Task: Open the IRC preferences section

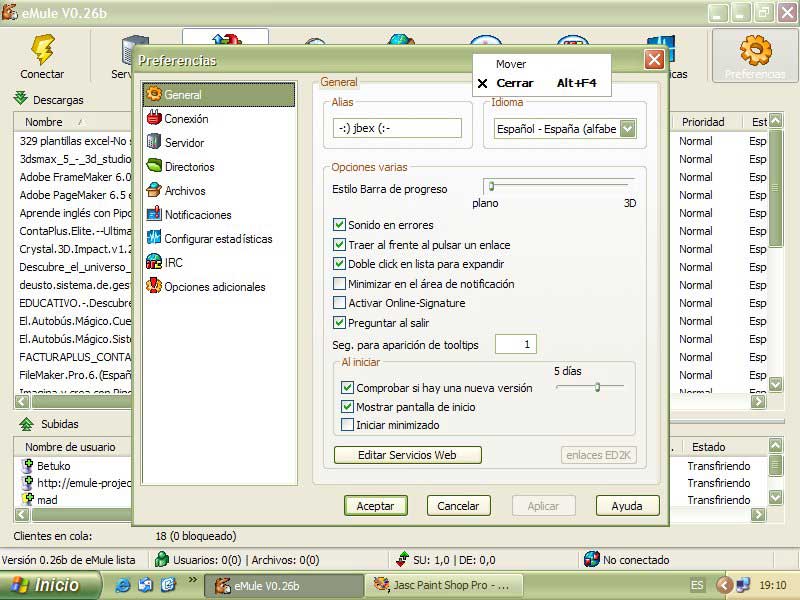Action: pos(172,262)
